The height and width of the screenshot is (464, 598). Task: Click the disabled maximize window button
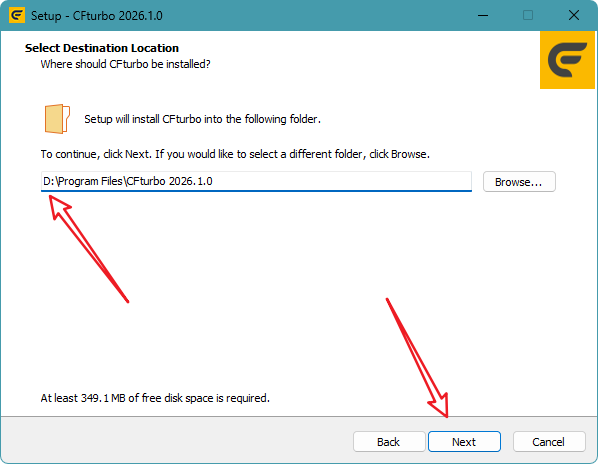528,15
